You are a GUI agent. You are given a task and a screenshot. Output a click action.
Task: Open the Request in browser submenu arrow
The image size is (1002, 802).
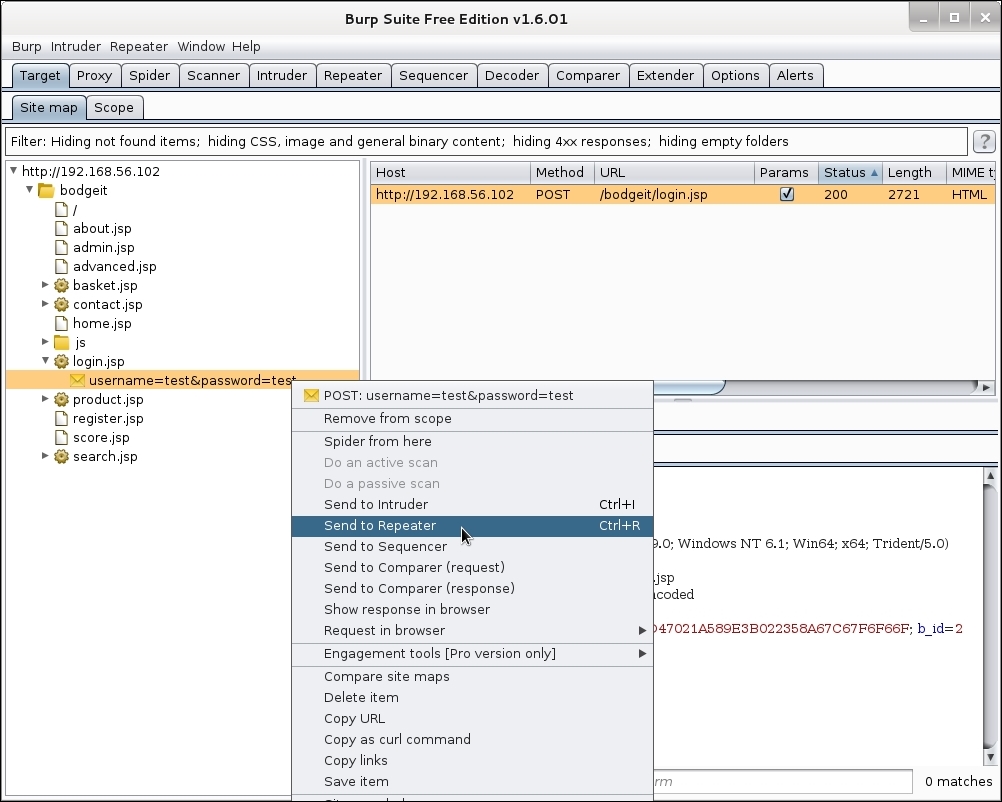tap(642, 631)
